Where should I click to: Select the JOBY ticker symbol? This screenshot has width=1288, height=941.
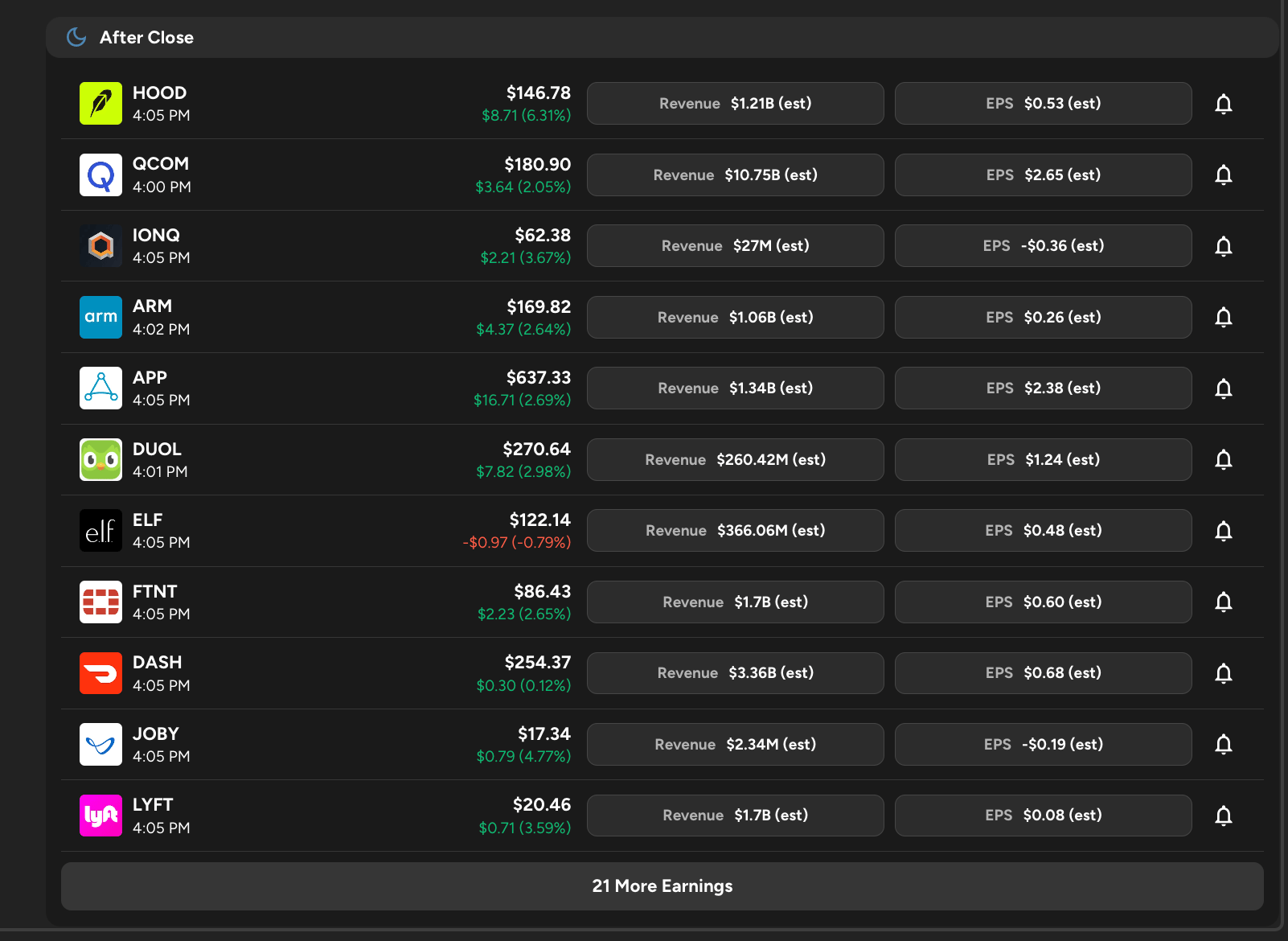[156, 733]
